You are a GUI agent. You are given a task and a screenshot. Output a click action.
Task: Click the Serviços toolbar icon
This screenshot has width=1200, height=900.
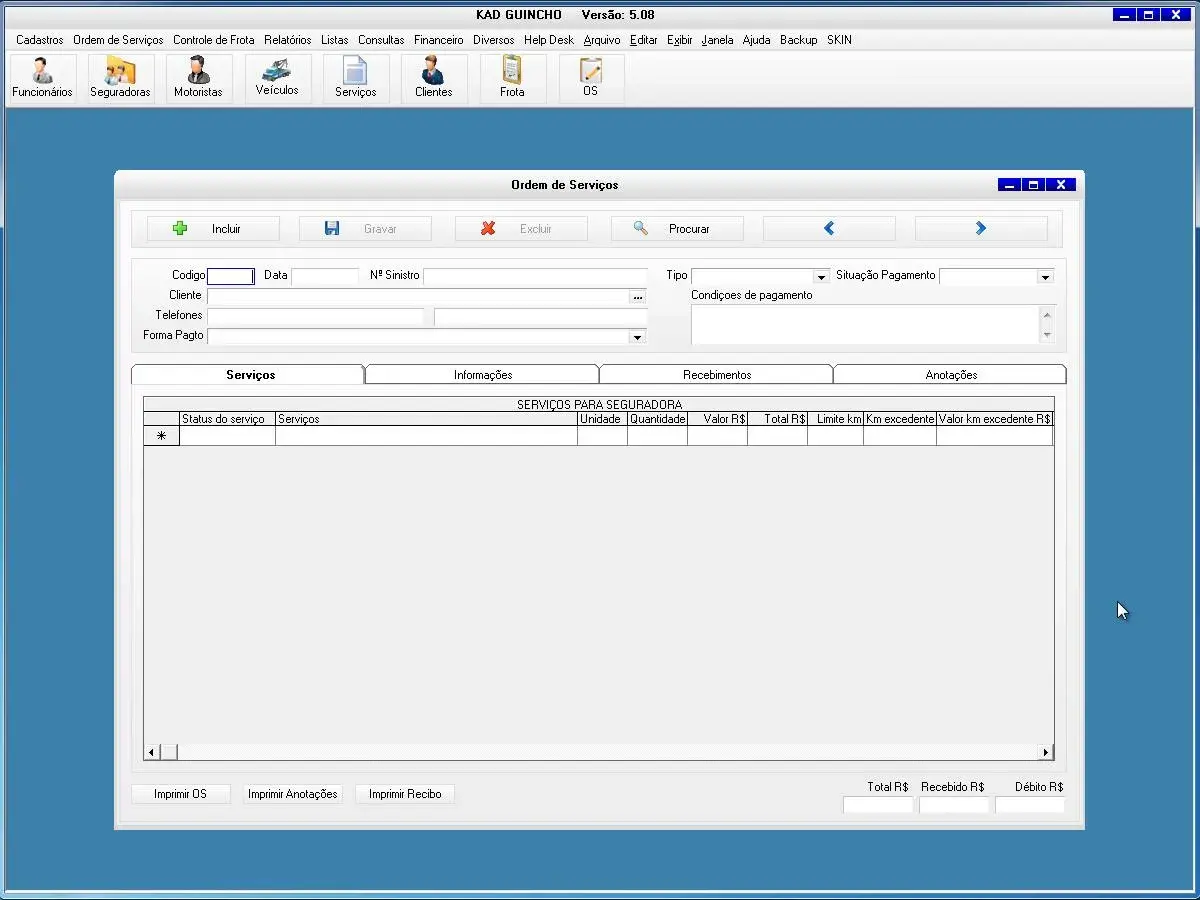click(356, 78)
